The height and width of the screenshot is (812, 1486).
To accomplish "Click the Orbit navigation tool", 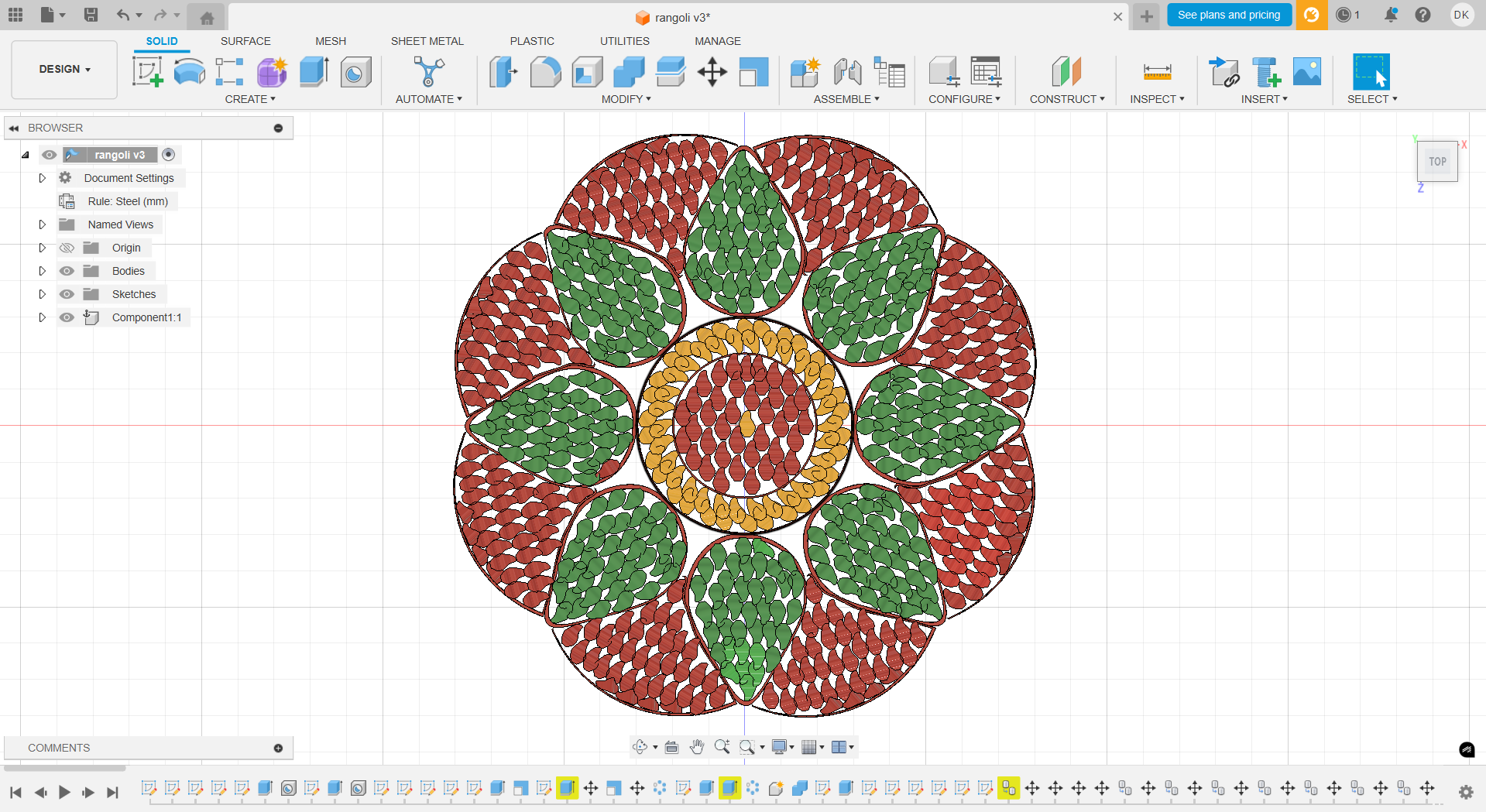I will pyautogui.click(x=640, y=747).
